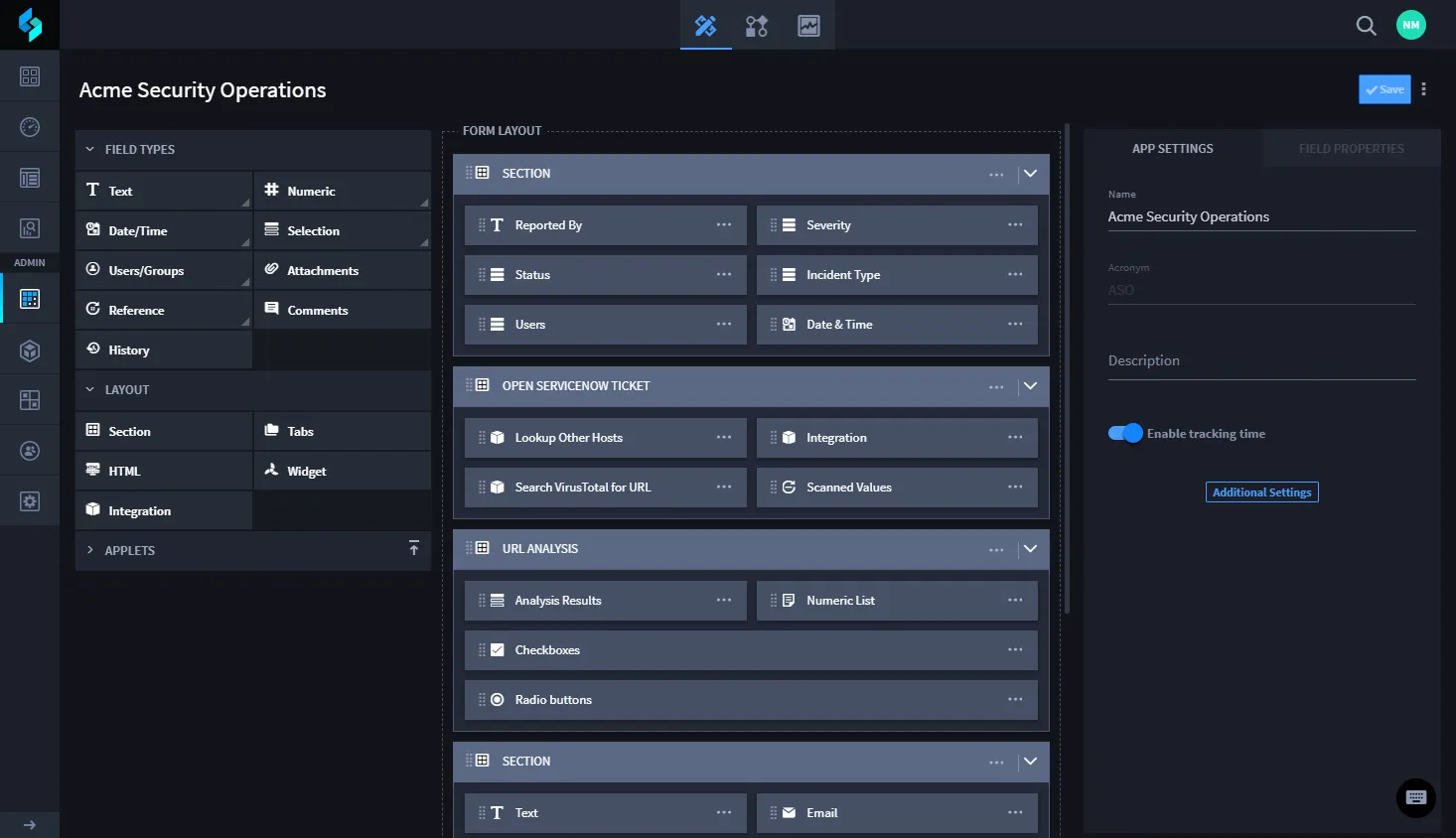
Task: Open options menu for Checkboxes field
Action: 1015,650
